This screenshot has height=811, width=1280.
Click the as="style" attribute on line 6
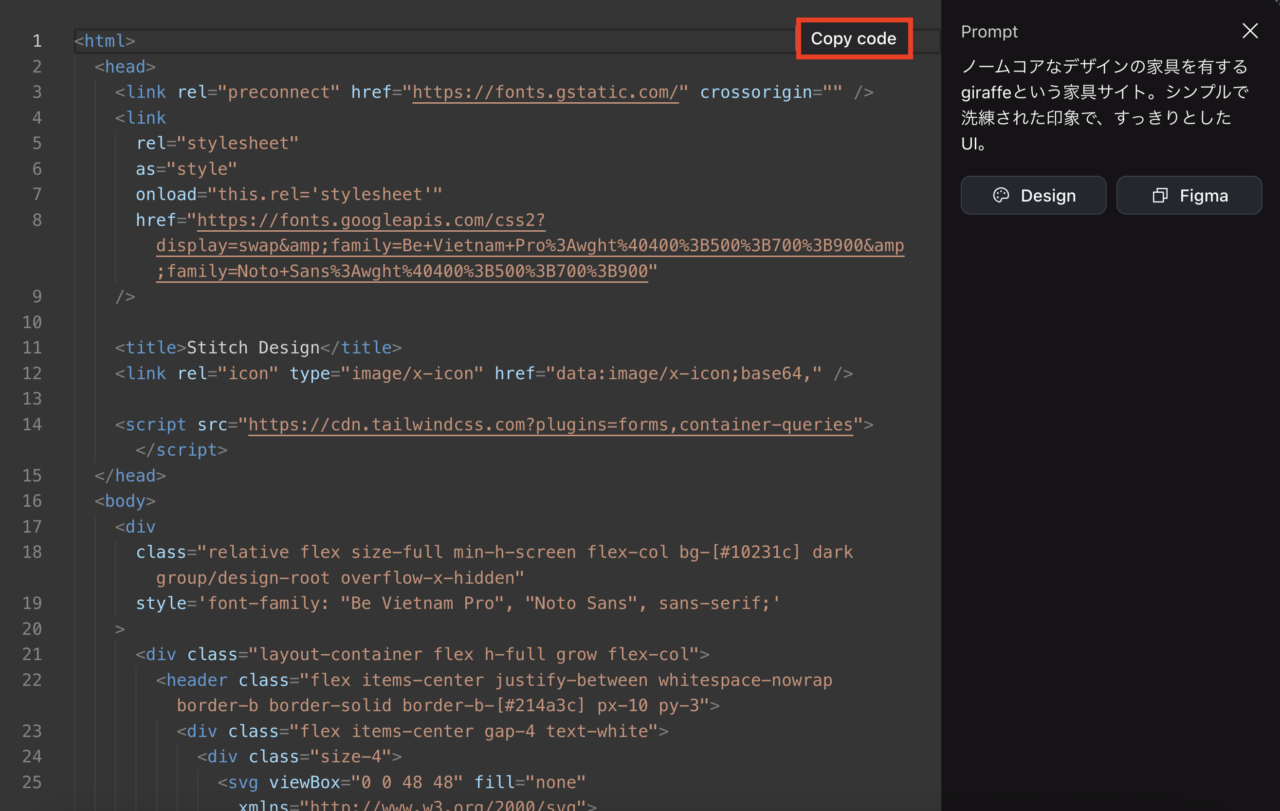tap(187, 169)
